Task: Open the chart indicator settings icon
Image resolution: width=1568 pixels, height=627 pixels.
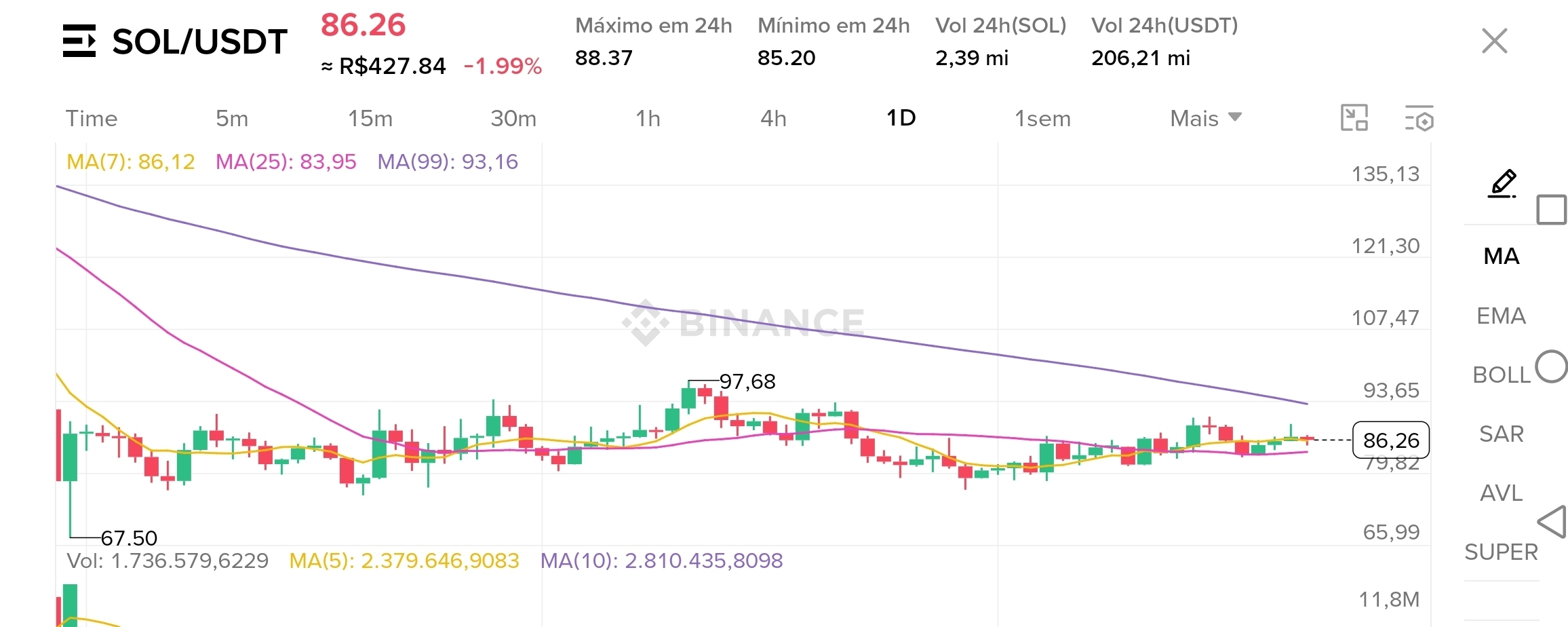Action: (1419, 118)
